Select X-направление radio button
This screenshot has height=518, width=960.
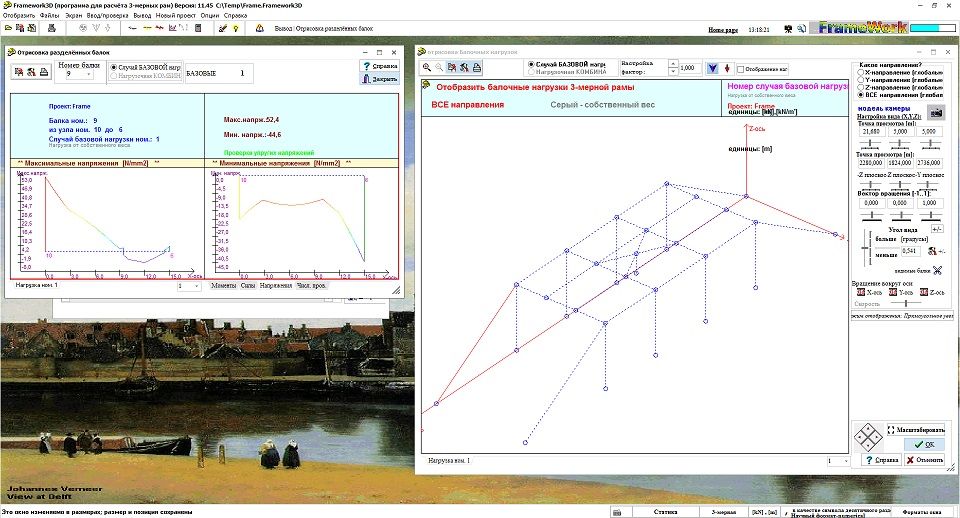coord(861,72)
